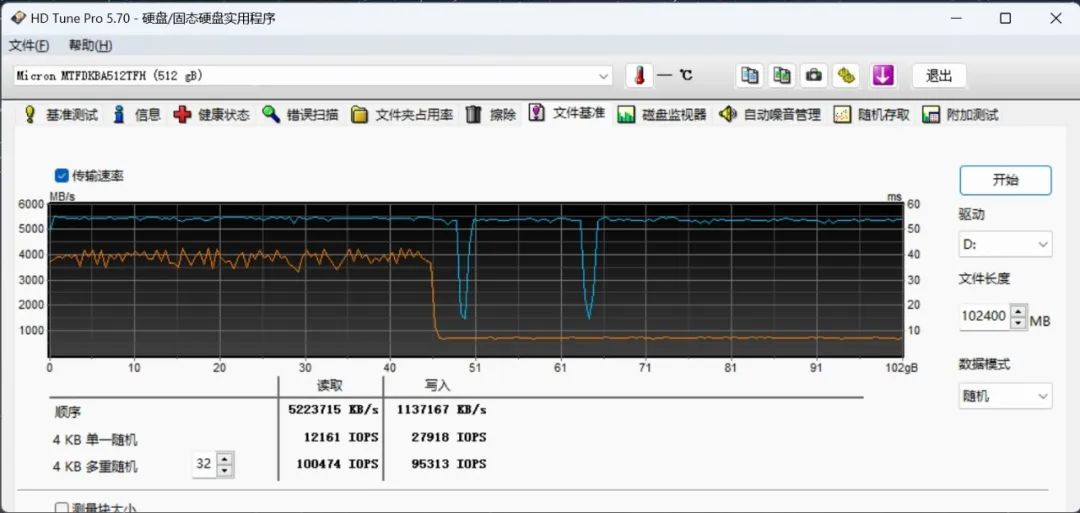This screenshot has height=513, width=1080.
Task: Open the 健康状态 health tab
Action: pos(212,115)
